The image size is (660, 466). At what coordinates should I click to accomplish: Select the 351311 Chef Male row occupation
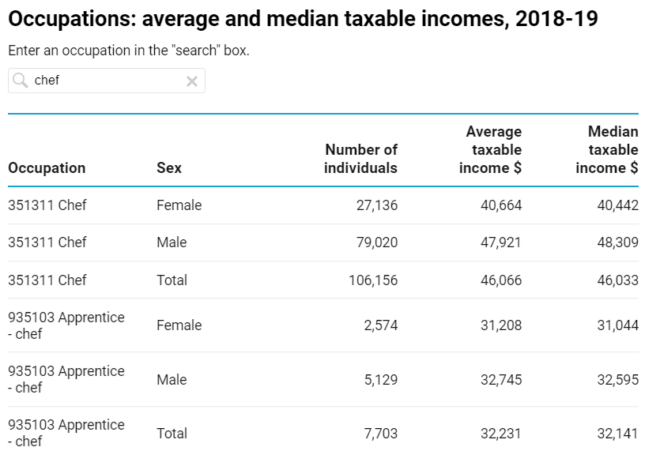48,243
